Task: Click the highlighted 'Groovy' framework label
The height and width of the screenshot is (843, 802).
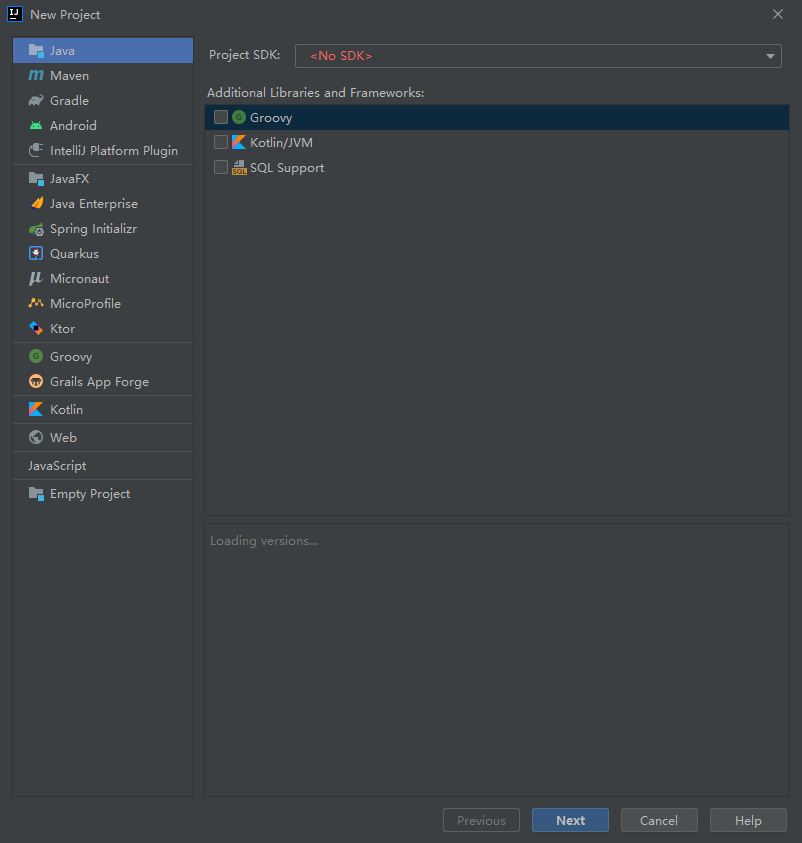Action: (271, 118)
